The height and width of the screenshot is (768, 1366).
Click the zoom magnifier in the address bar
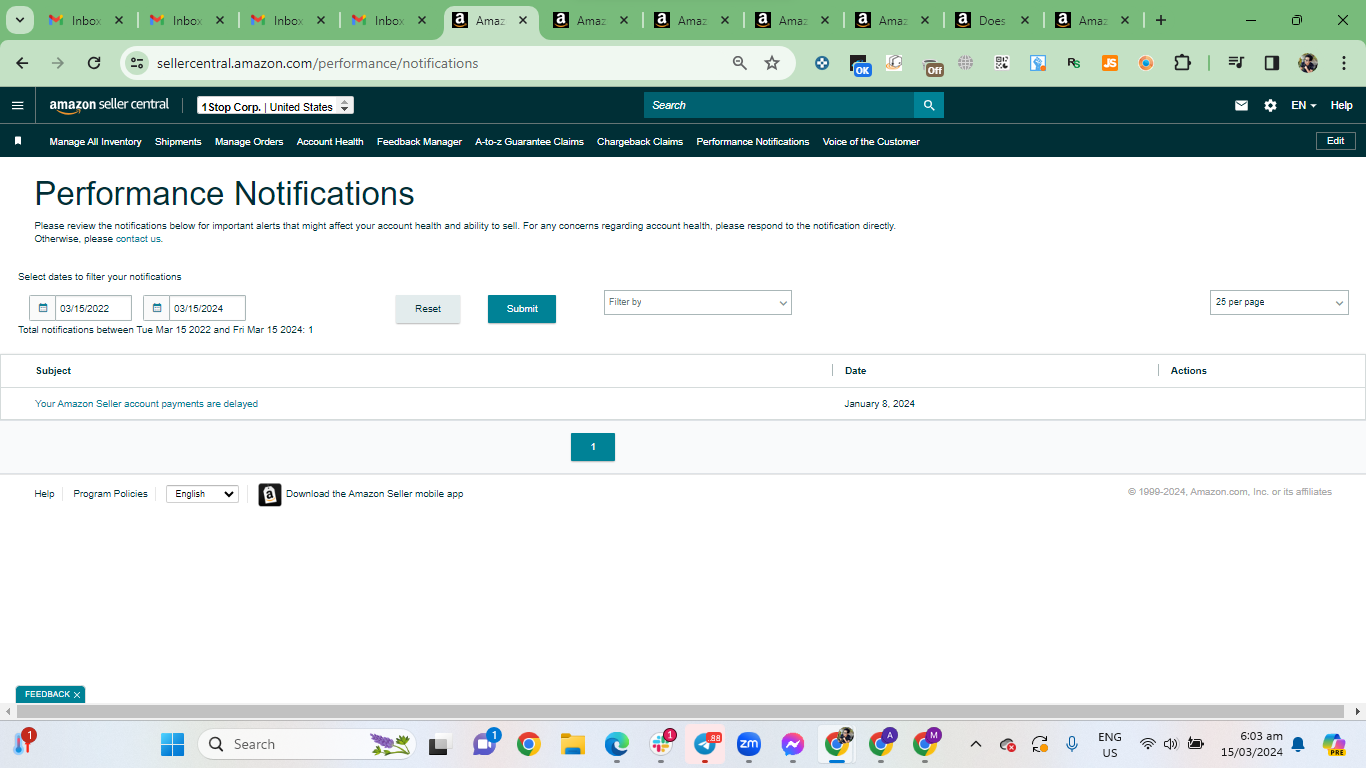coord(740,63)
